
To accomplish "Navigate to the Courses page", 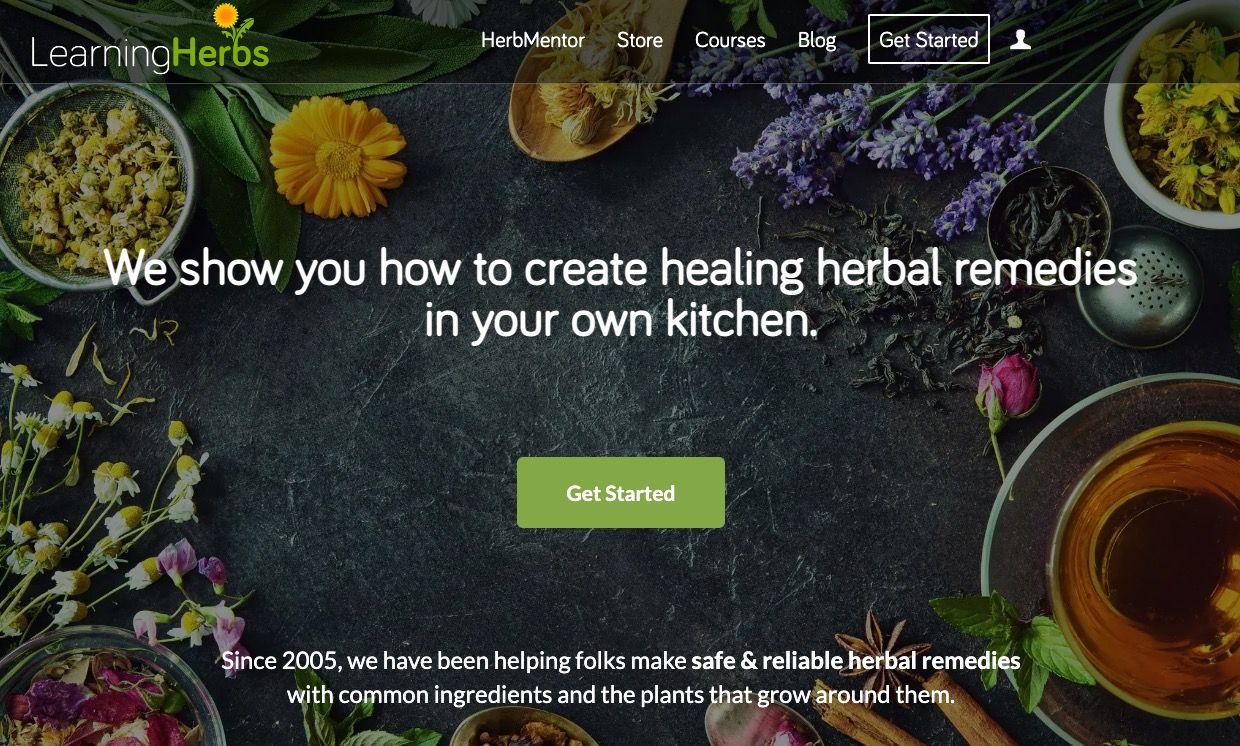I will click(x=730, y=40).
